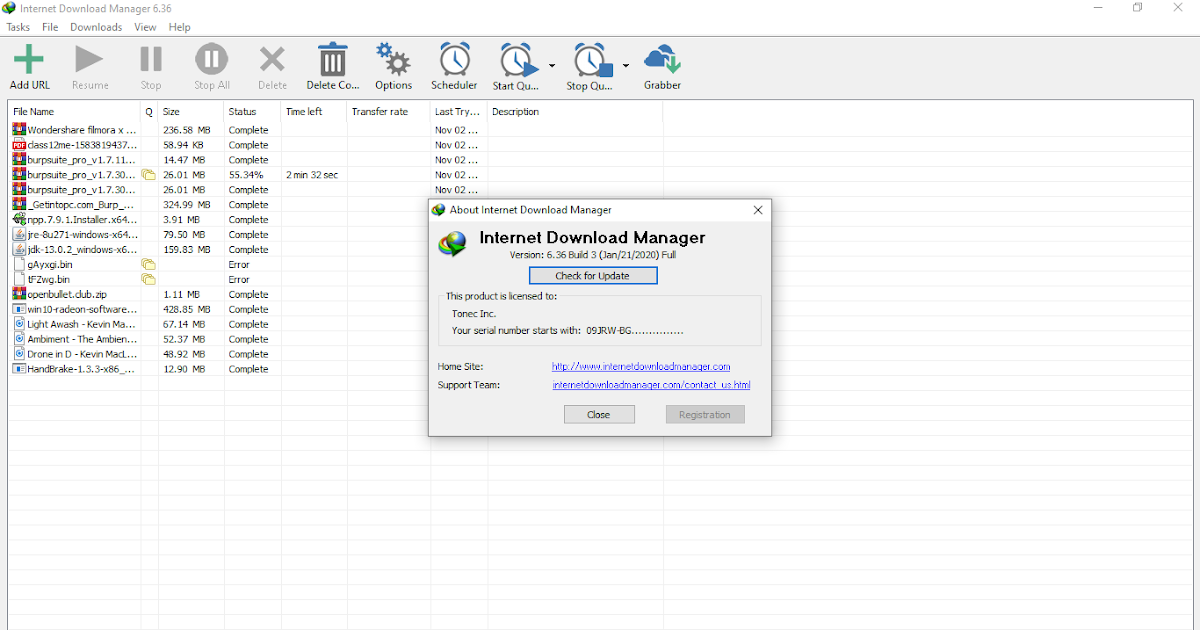Select the Ambiment - The Ambient file row
Image resolution: width=1200 pixels, height=630 pixels.
220,340
